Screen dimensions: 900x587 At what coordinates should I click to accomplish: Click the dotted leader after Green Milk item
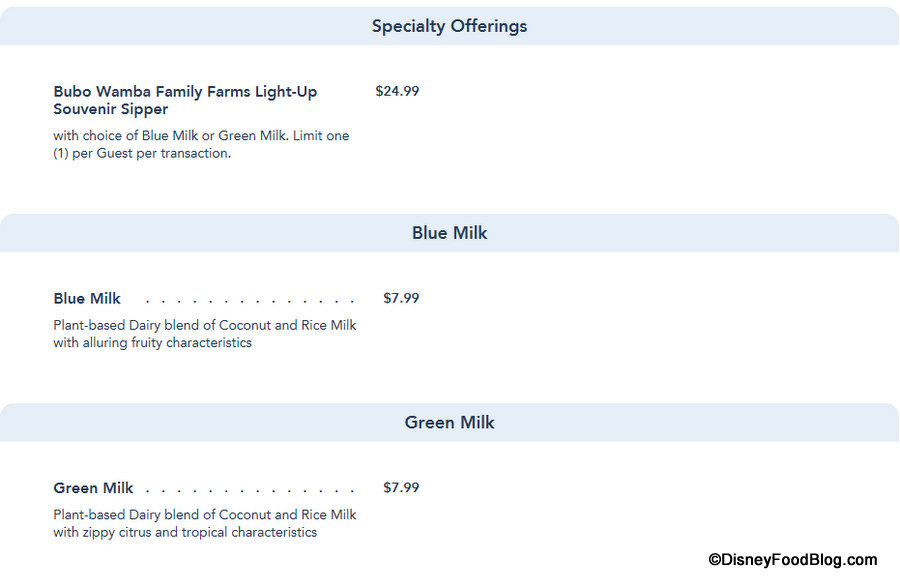click(249, 489)
